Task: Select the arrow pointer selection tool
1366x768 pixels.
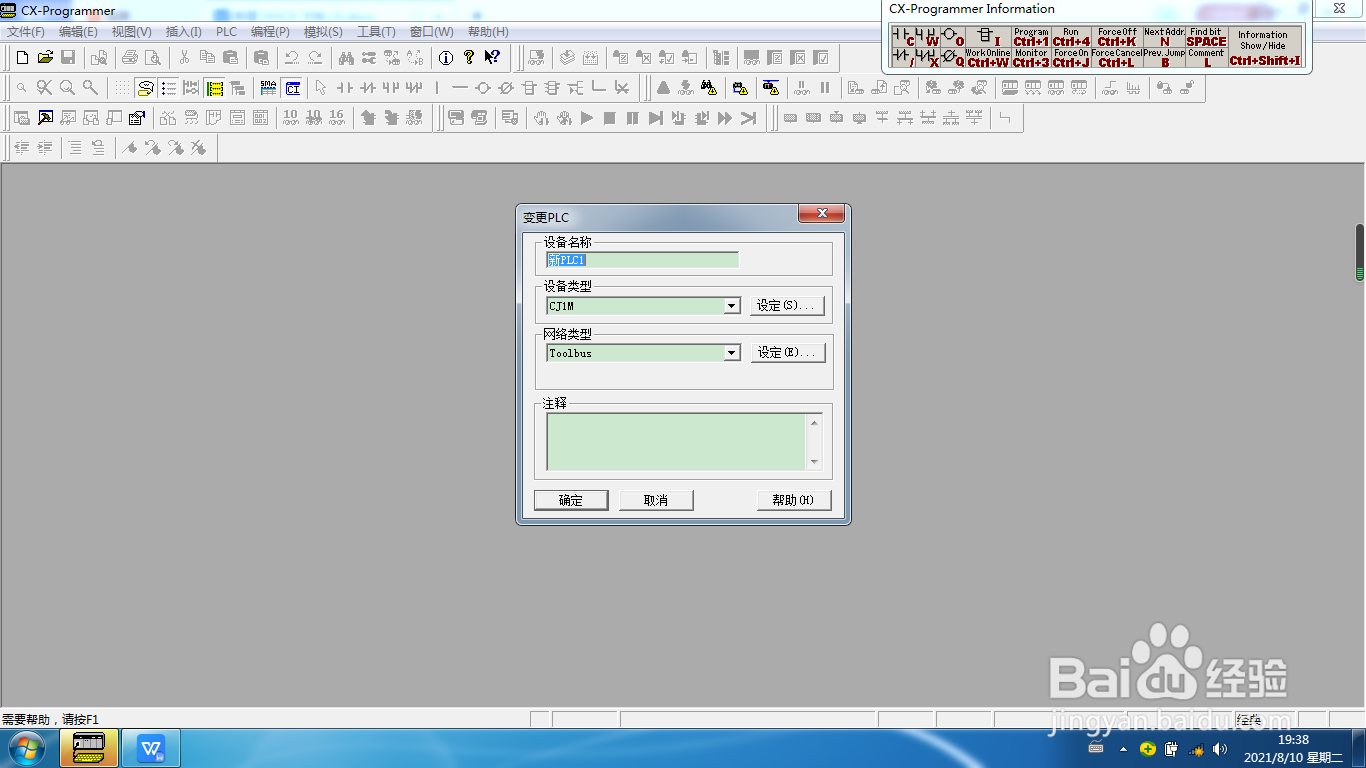Action: coord(321,88)
